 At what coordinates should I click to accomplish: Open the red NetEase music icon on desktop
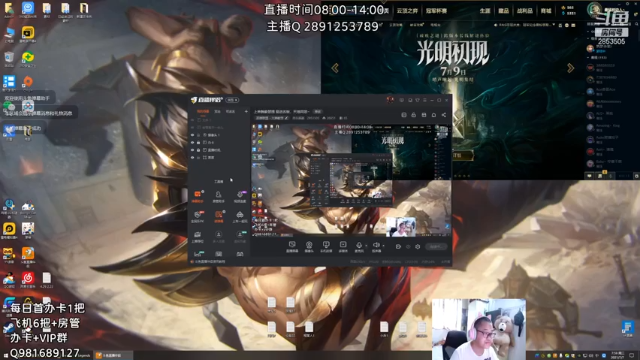click(28, 278)
